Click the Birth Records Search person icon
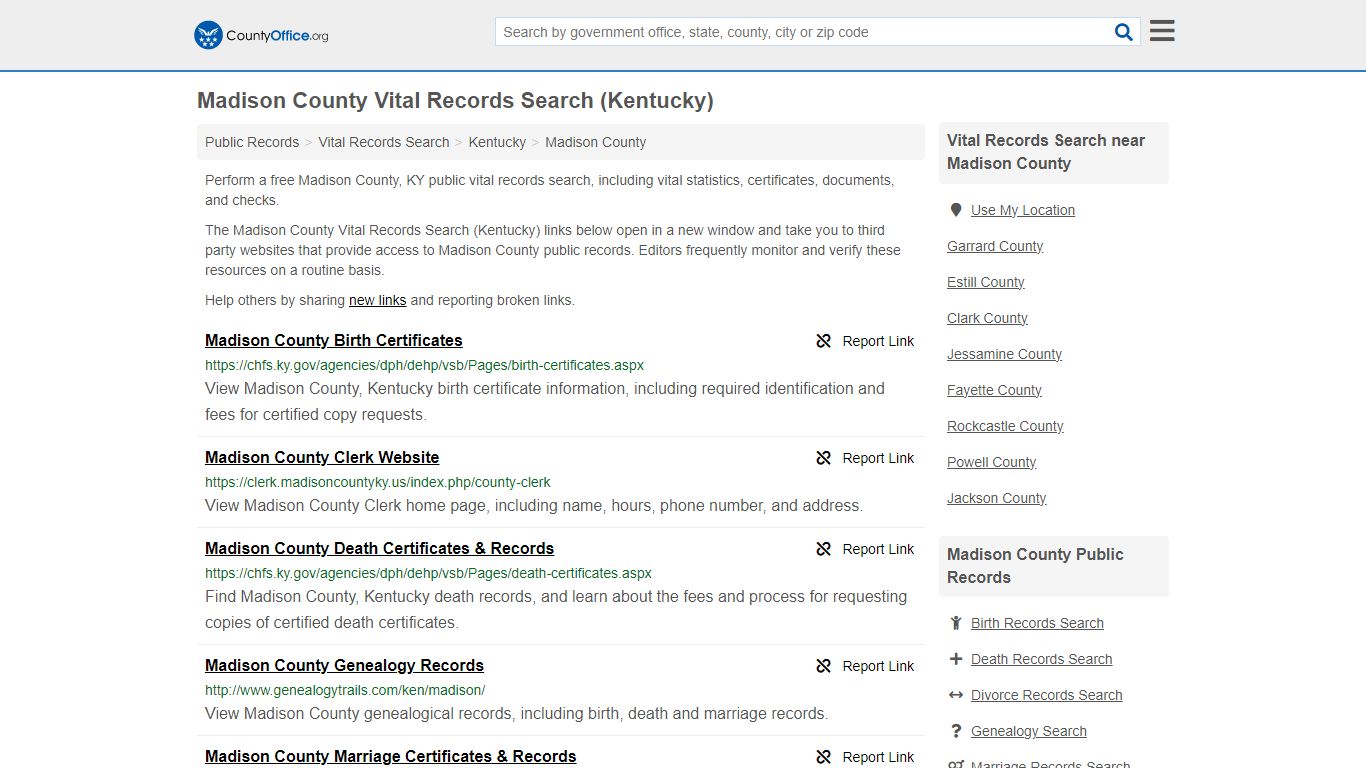 click(x=956, y=623)
